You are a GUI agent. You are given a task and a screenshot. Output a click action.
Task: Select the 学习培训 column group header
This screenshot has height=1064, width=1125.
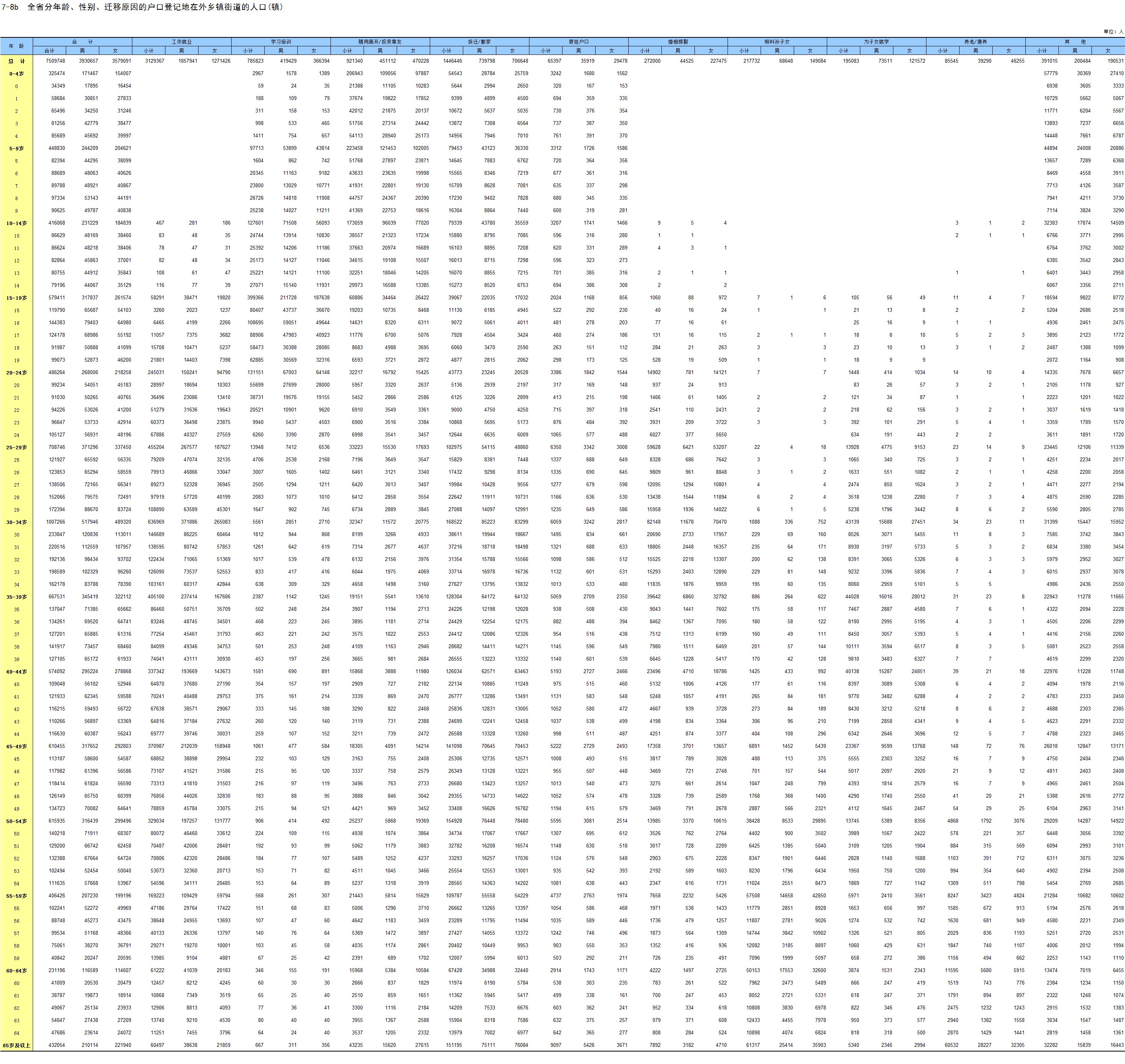(x=281, y=42)
